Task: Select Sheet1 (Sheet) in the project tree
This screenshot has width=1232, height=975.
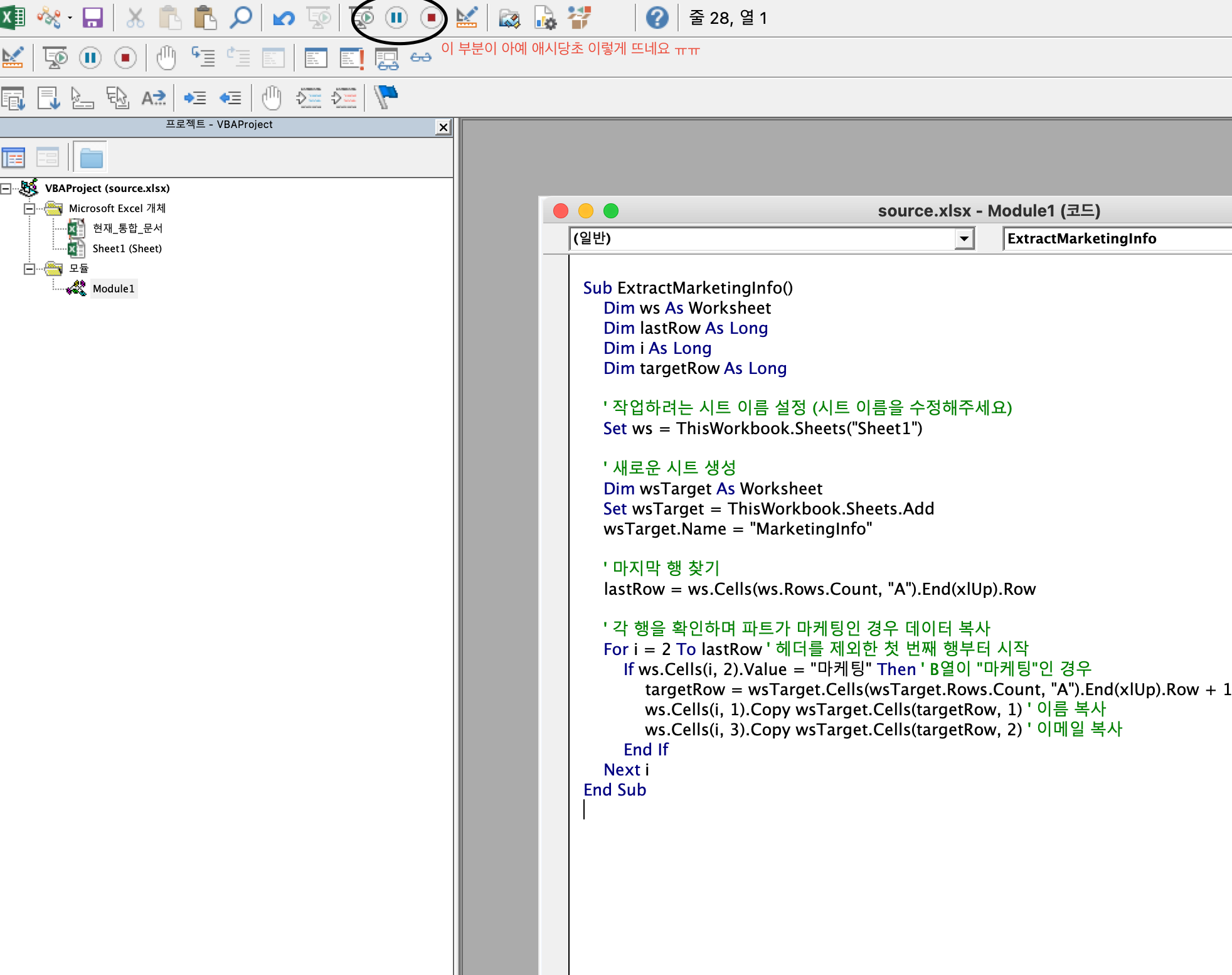Action: [x=127, y=248]
